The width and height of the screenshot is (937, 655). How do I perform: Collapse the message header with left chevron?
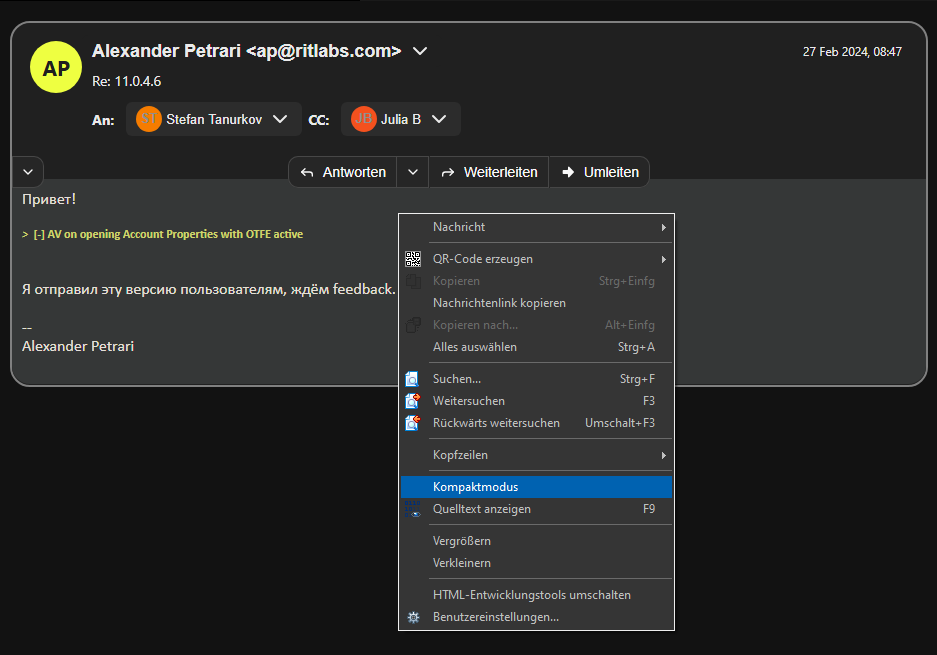coord(27,172)
